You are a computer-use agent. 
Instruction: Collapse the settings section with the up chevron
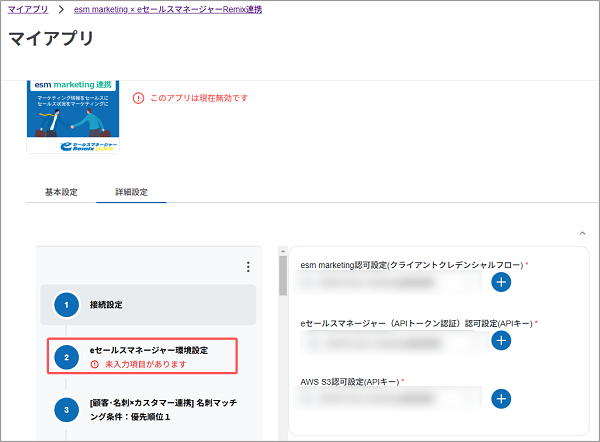(x=582, y=233)
